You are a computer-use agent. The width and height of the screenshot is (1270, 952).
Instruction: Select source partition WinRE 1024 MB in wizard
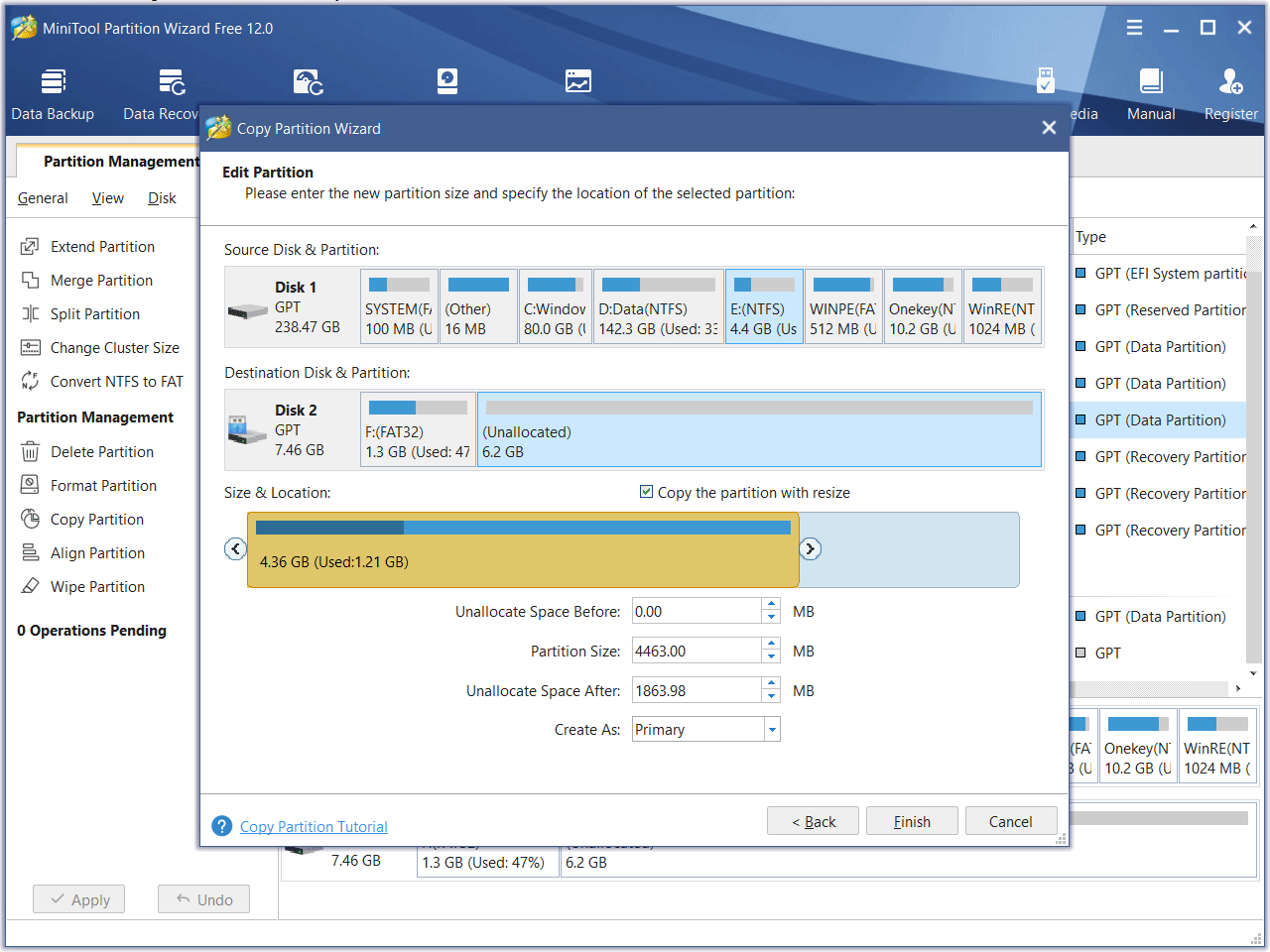tap(1002, 306)
